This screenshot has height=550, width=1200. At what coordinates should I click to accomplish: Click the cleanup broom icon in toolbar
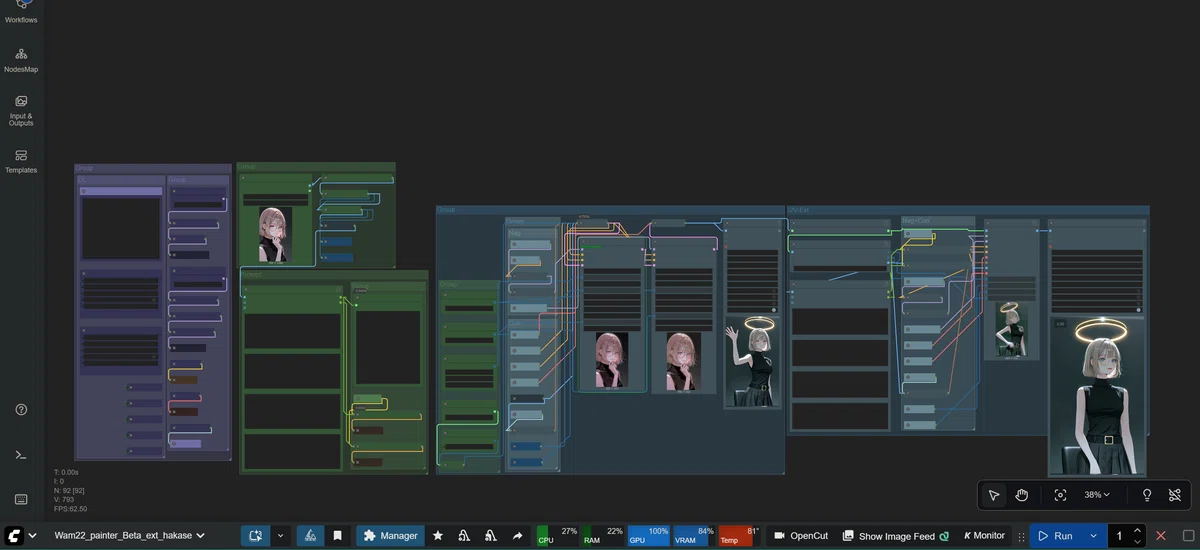point(310,536)
